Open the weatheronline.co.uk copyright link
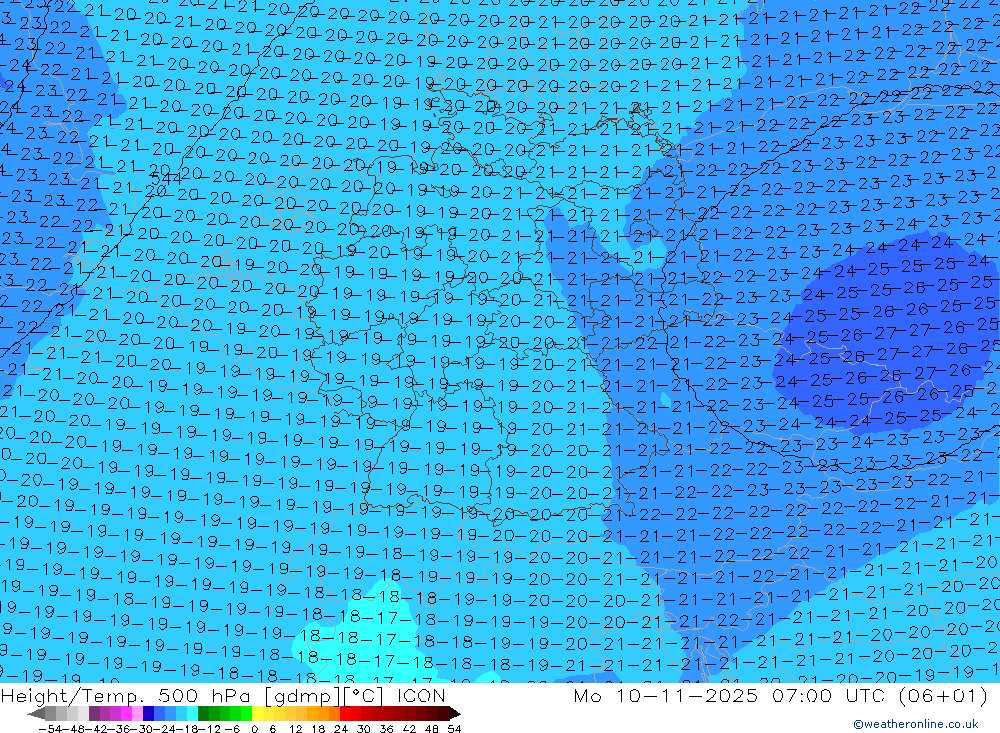 [916, 724]
